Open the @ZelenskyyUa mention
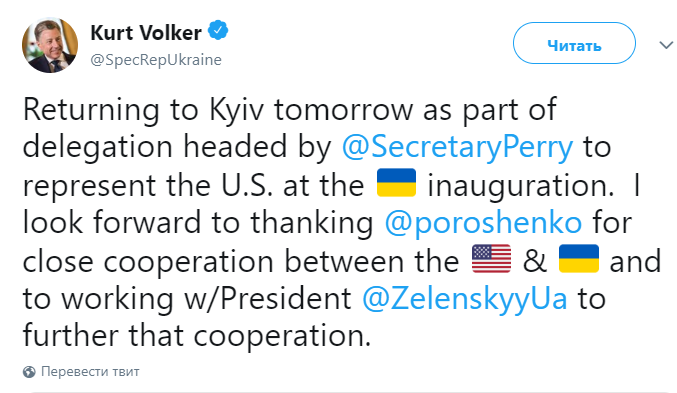Viewport: 677px width, 393px height. 465,299
